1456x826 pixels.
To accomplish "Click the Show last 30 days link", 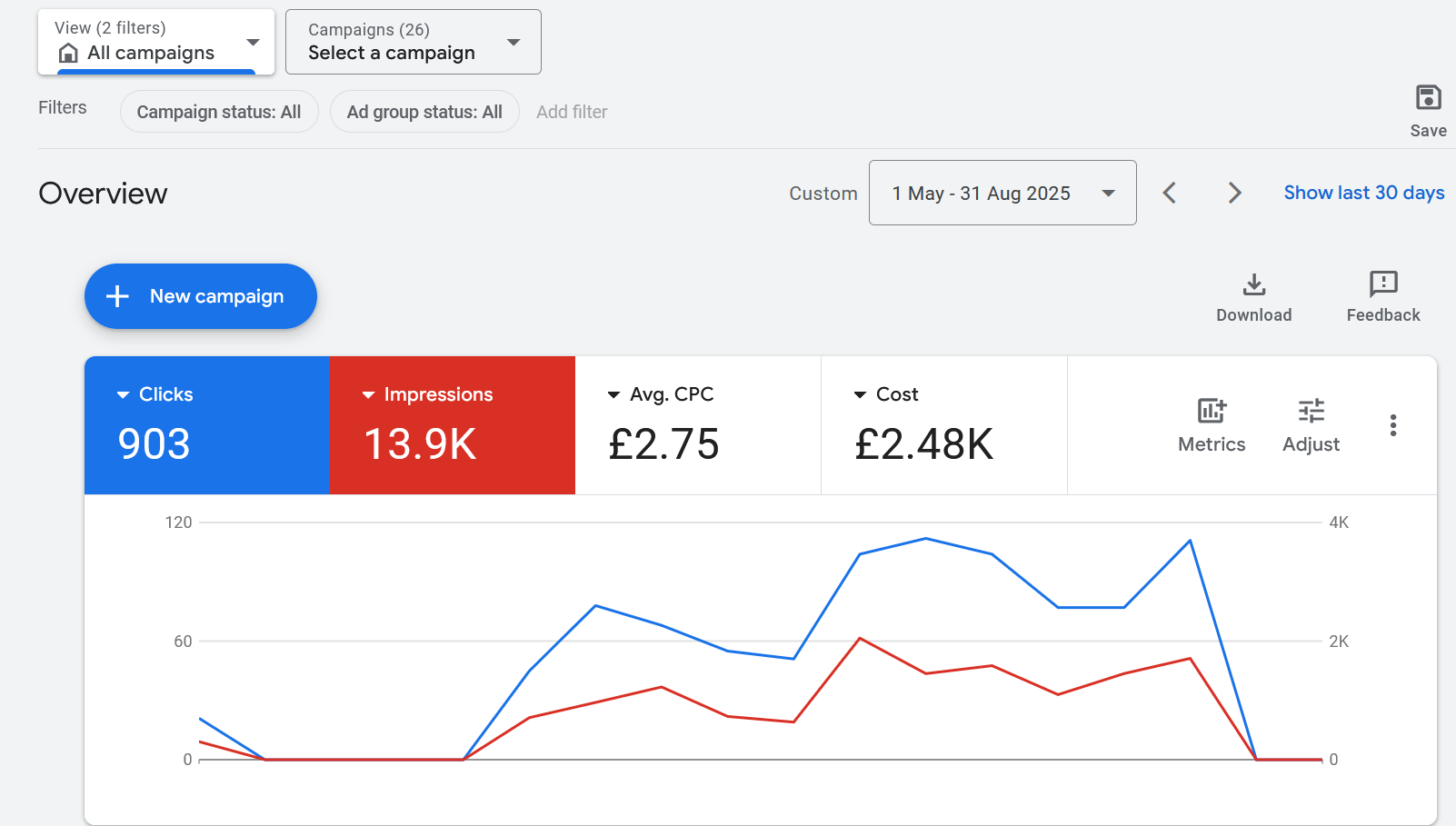I will pos(1363,193).
